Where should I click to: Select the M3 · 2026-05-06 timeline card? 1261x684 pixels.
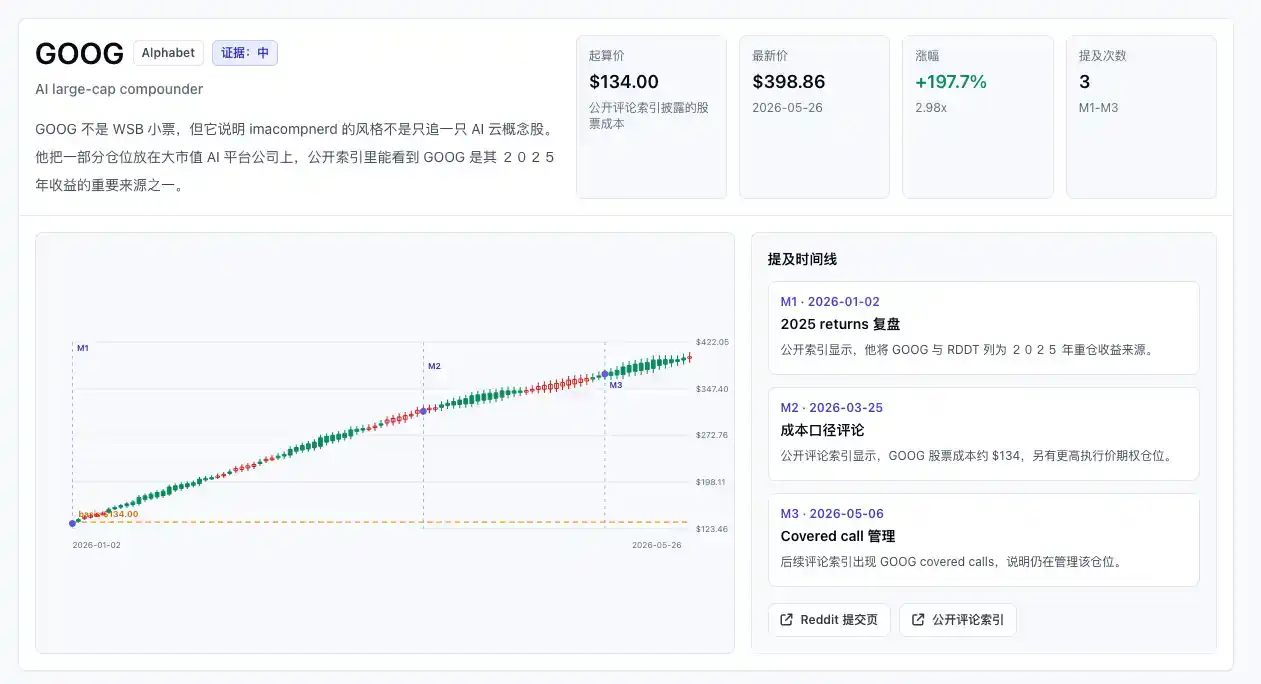click(983, 540)
